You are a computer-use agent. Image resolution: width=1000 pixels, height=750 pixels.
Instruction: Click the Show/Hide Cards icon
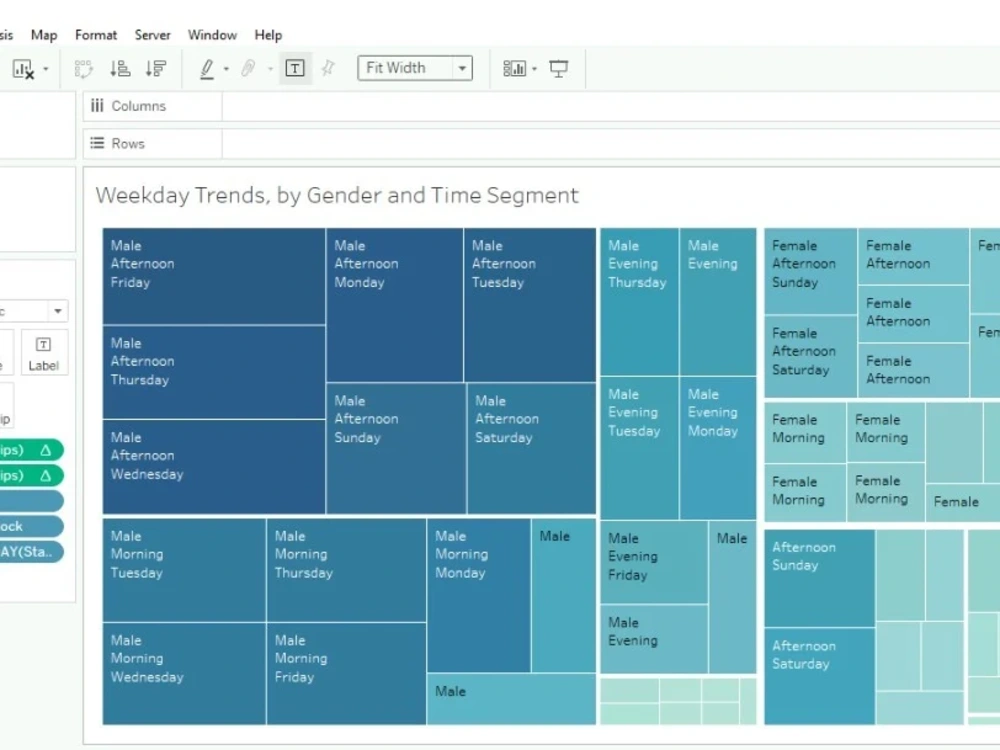coord(514,68)
